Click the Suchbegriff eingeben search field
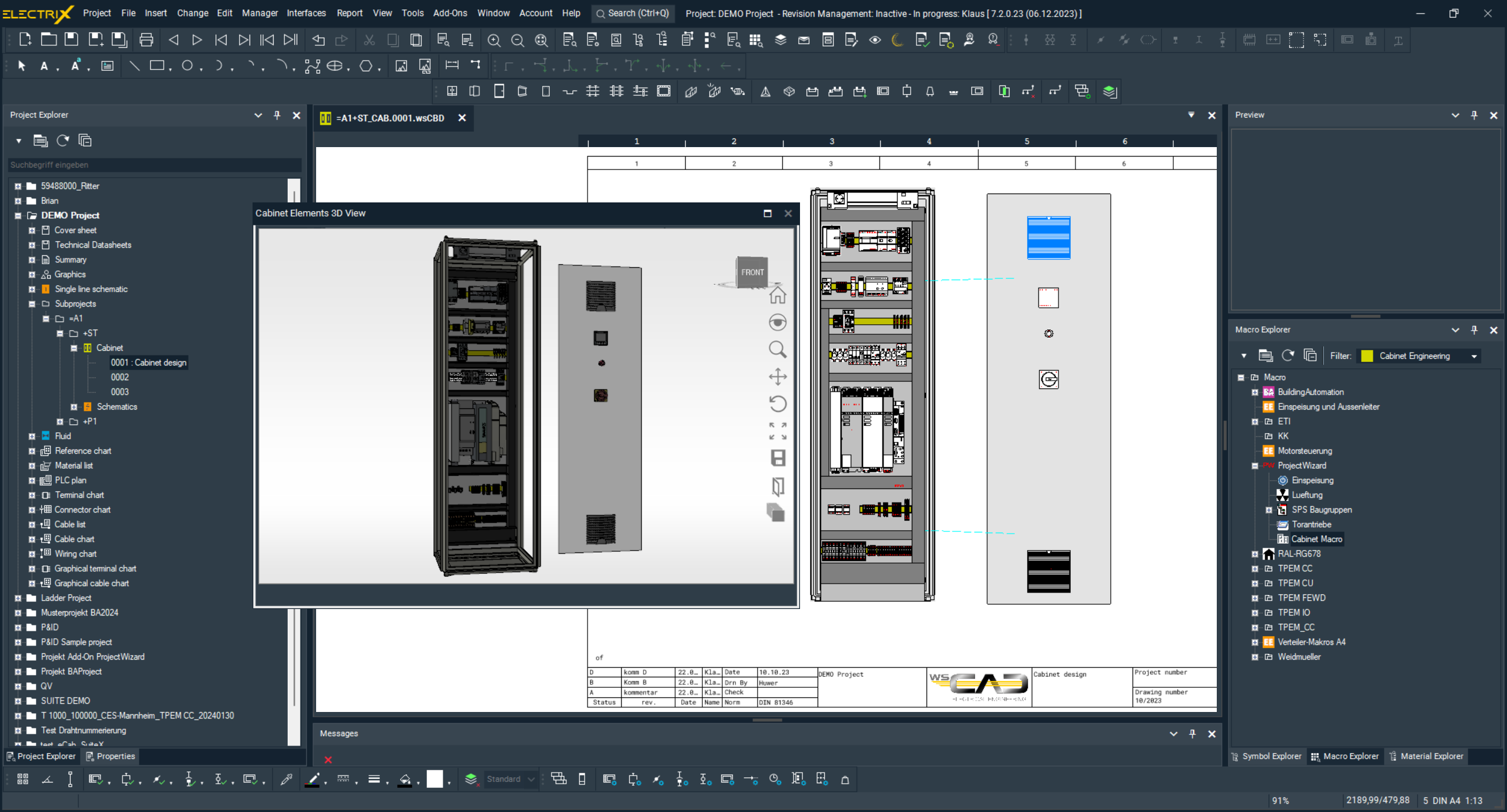This screenshot has height=812, width=1507. point(153,165)
